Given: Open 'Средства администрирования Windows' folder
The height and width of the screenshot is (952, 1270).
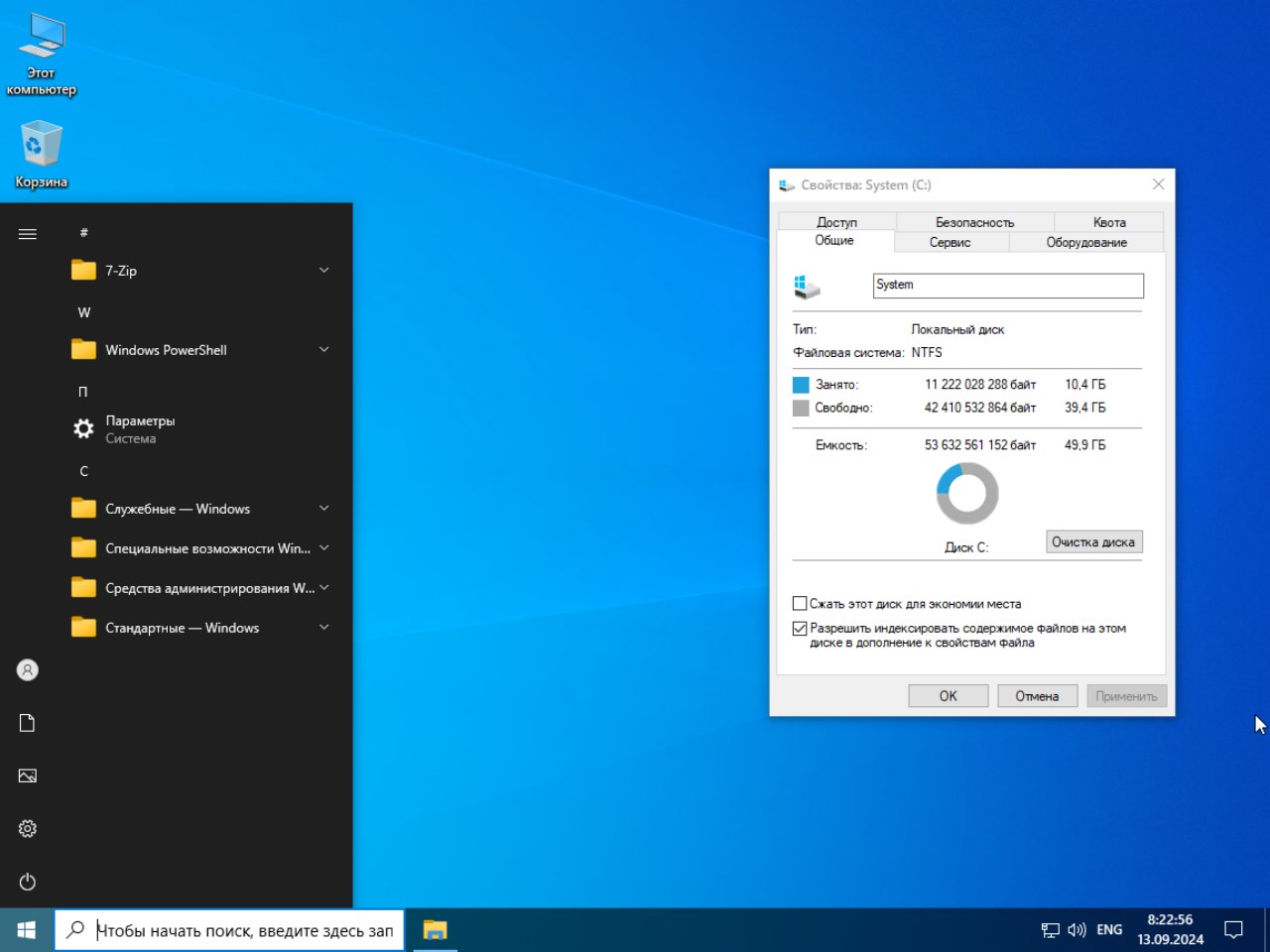Looking at the screenshot, I should click(203, 588).
